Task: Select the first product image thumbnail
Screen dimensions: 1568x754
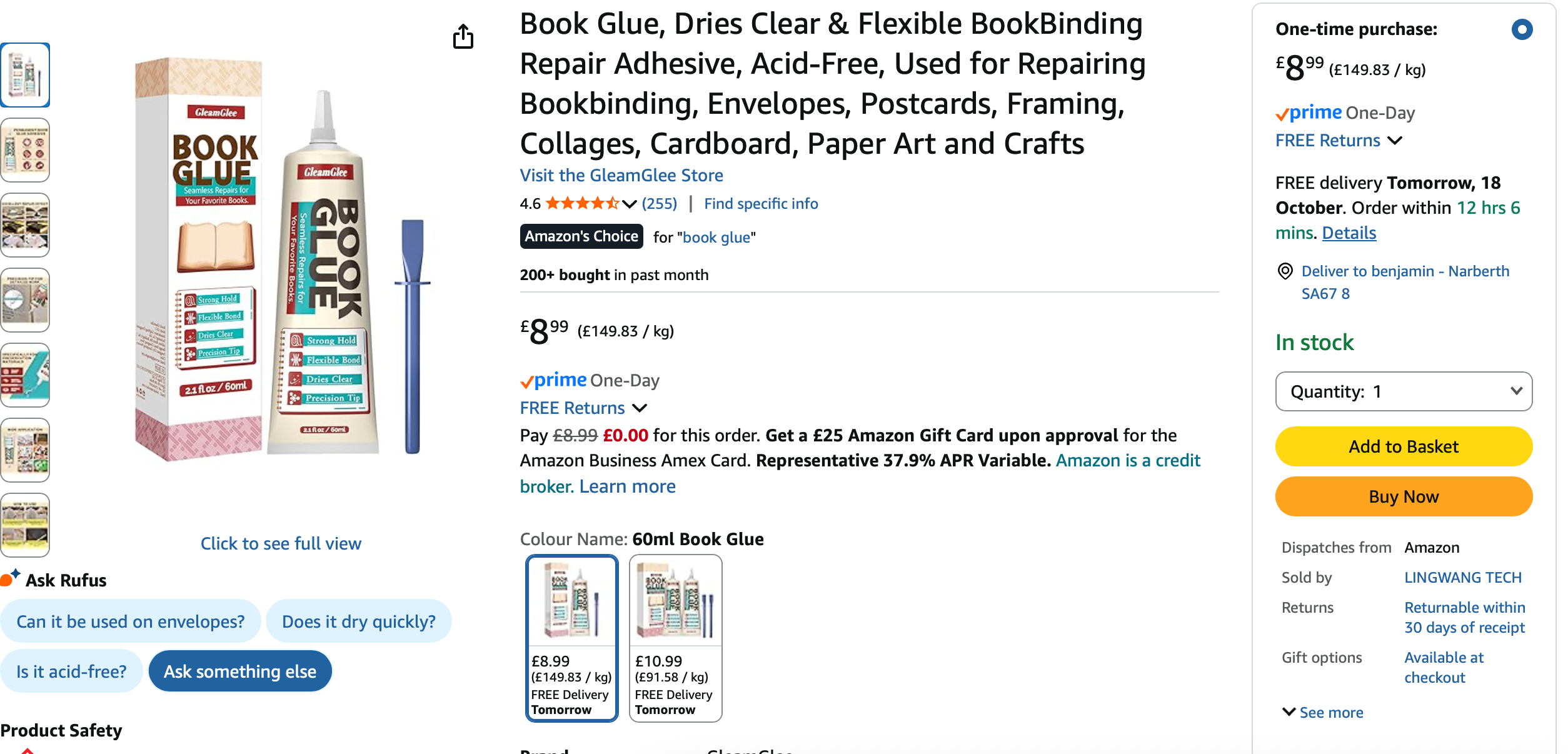Action: [25, 75]
